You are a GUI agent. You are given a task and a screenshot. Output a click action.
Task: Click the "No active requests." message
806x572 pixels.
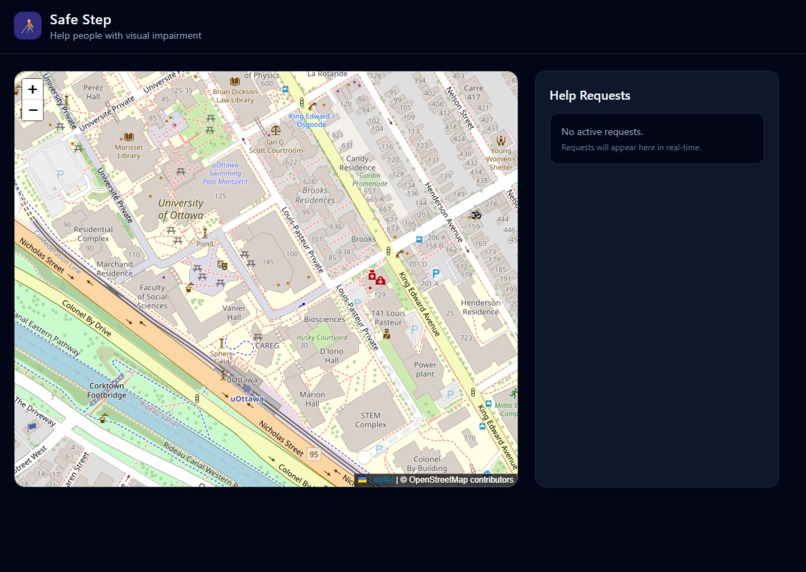click(602, 132)
